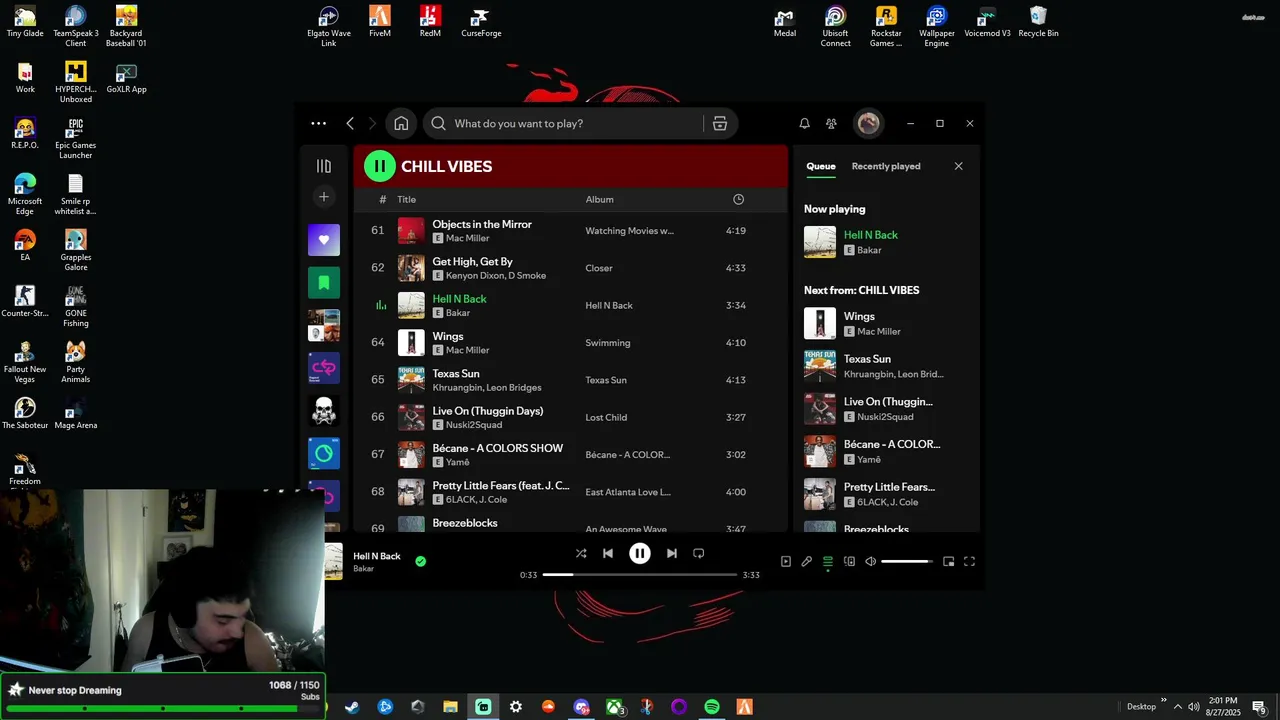Image resolution: width=1280 pixels, height=720 pixels.
Task: Toggle shuffle in the player bar
Action: [581, 553]
